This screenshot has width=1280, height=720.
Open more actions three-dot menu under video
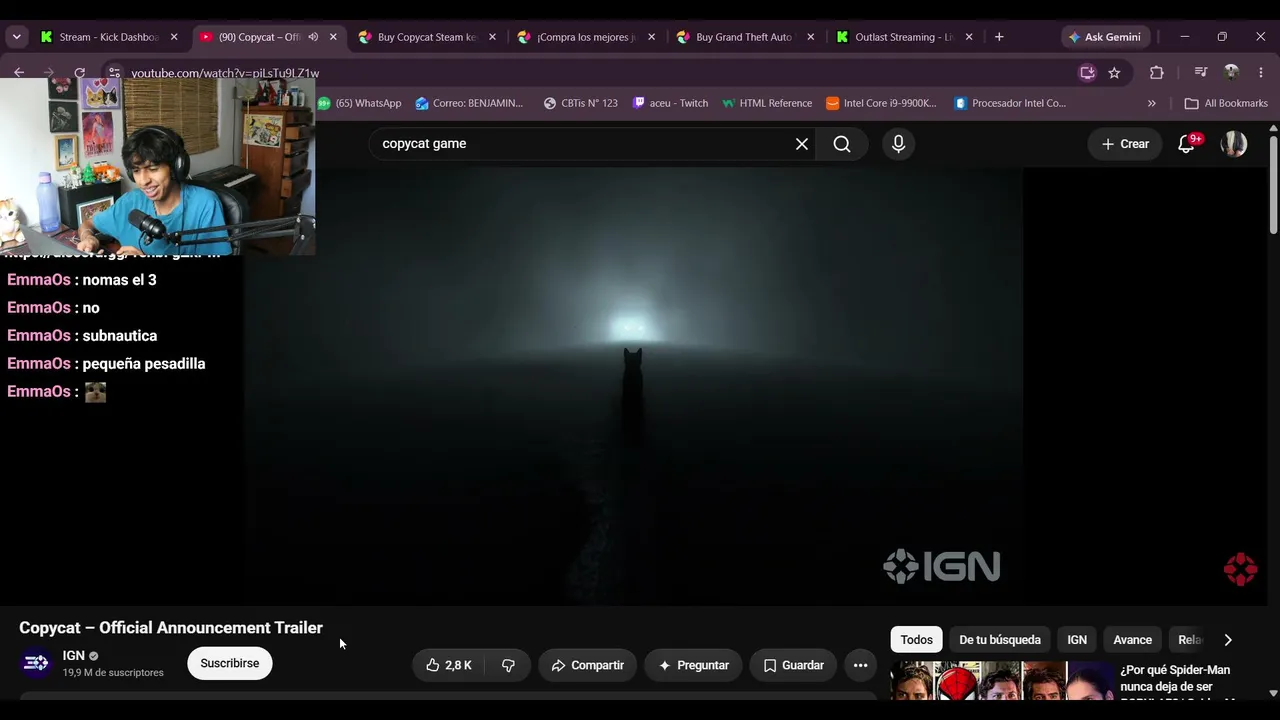coord(860,665)
